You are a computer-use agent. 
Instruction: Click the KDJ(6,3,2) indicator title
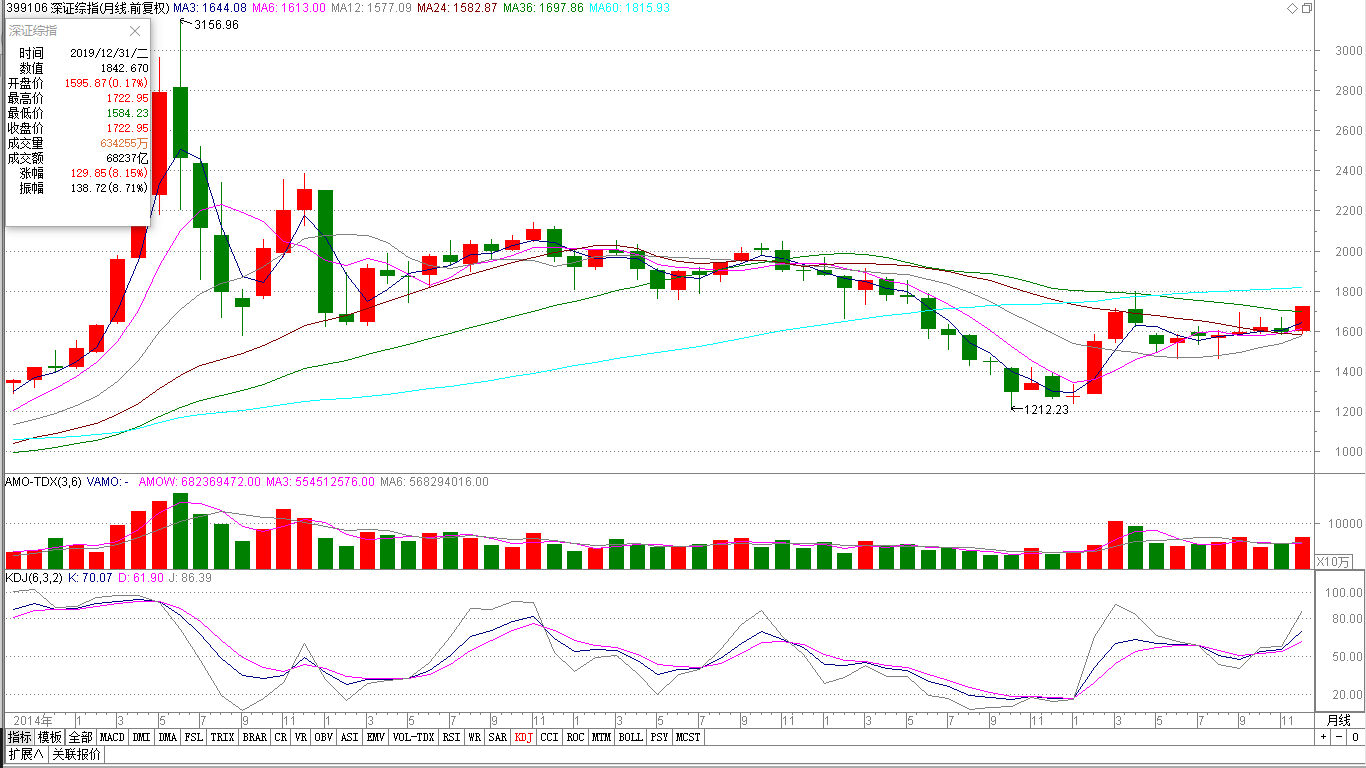pyautogui.click(x=35, y=578)
